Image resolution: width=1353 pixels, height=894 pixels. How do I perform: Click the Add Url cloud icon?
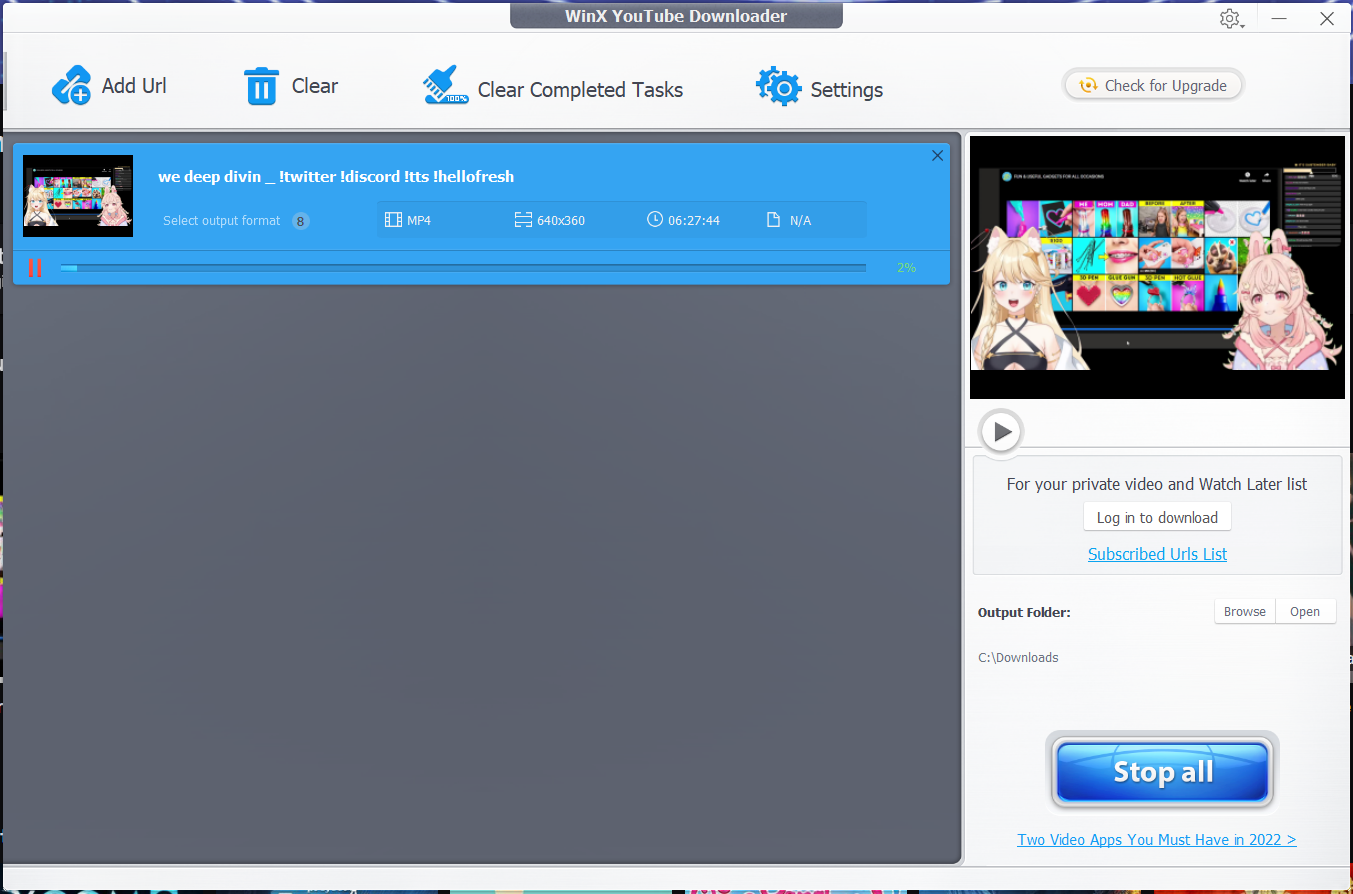[71, 86]
